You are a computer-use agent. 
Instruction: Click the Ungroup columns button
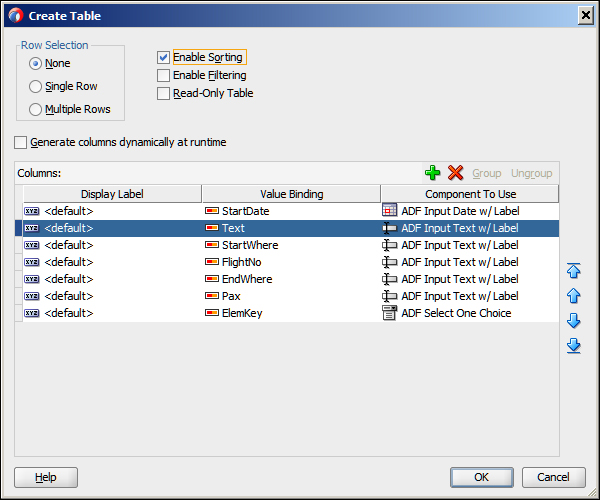(532, 173)
